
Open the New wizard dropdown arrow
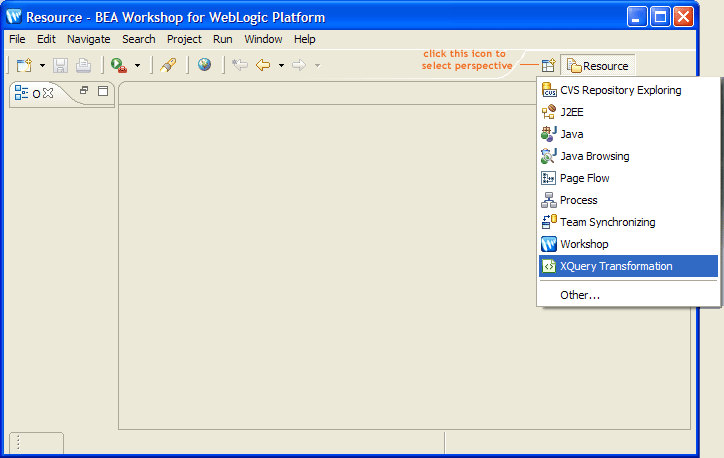pos(42,66)
